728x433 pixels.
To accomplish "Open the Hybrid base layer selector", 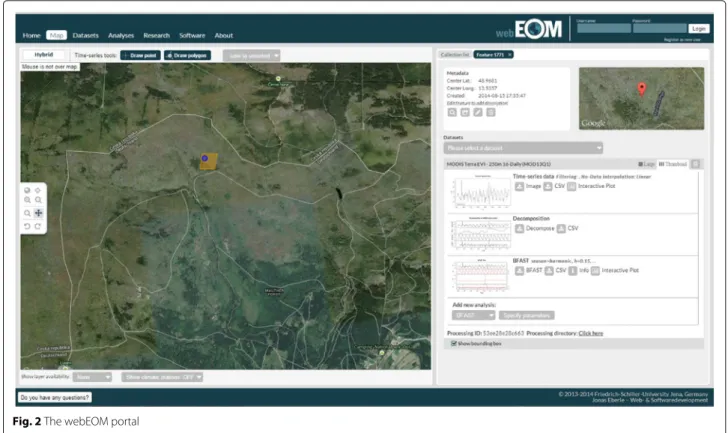I will pyautogui.click(x=44, y=55).
